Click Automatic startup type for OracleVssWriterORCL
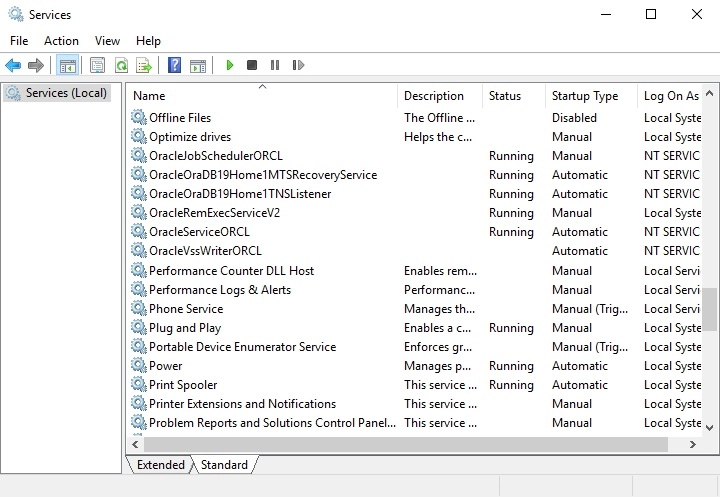 click(x=579, y=251)
